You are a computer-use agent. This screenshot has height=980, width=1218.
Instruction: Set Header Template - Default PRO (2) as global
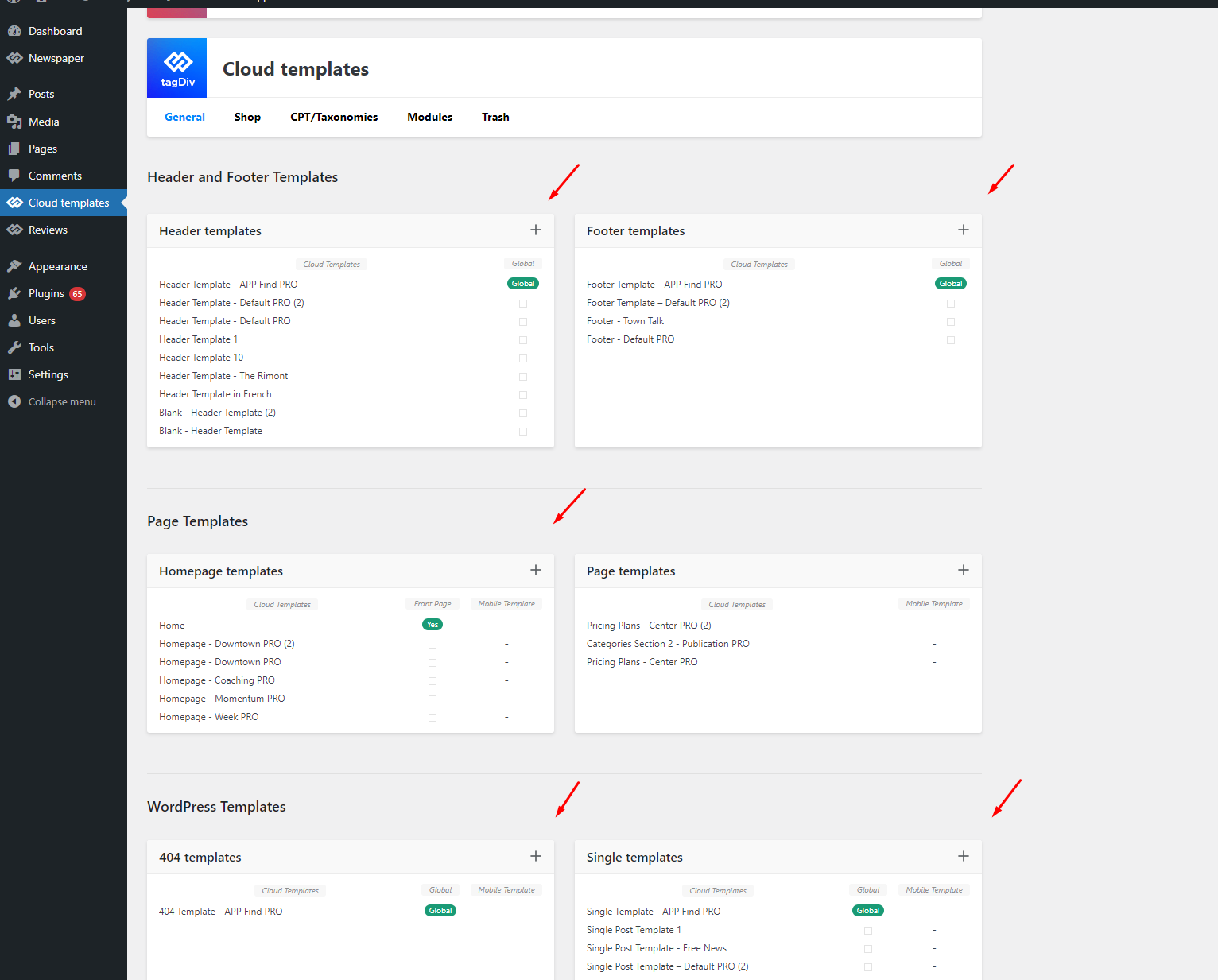pos(523,303)
